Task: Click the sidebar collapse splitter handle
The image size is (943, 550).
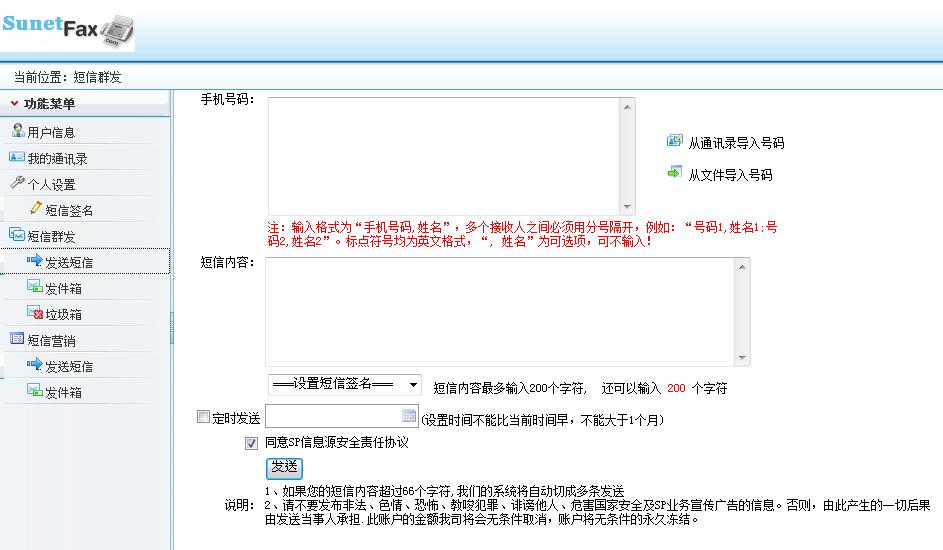Action: [171, 328]
